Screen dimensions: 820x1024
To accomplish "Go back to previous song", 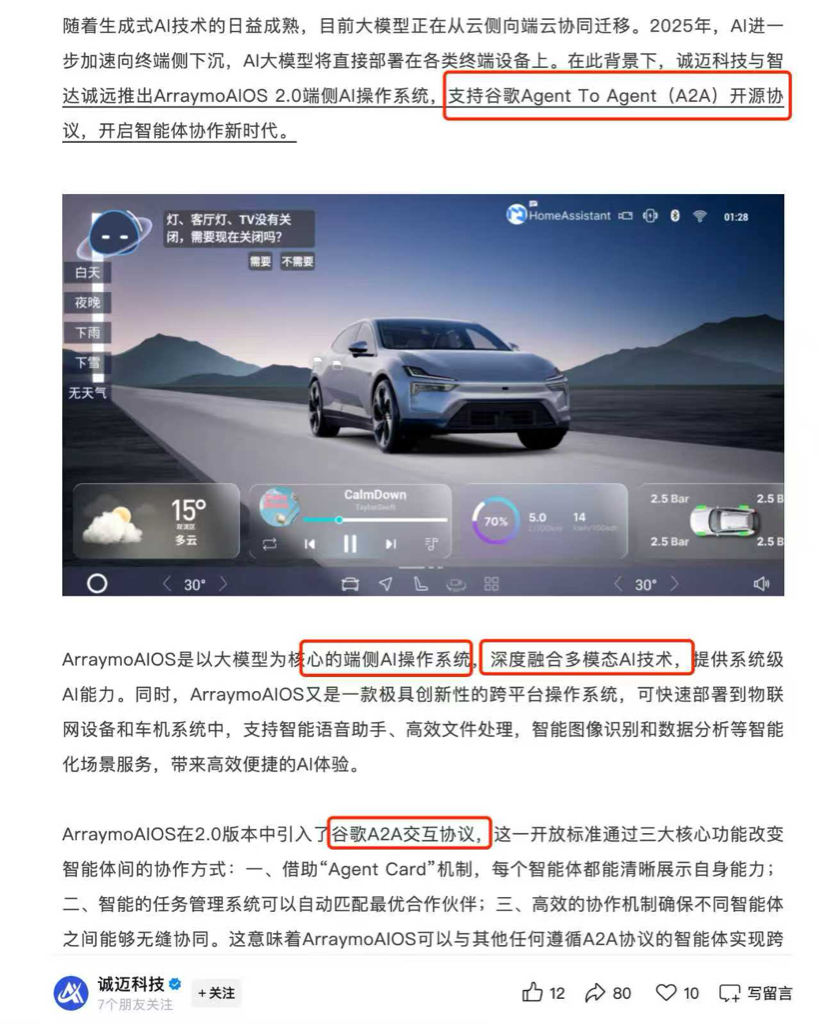I will [310, 544].
